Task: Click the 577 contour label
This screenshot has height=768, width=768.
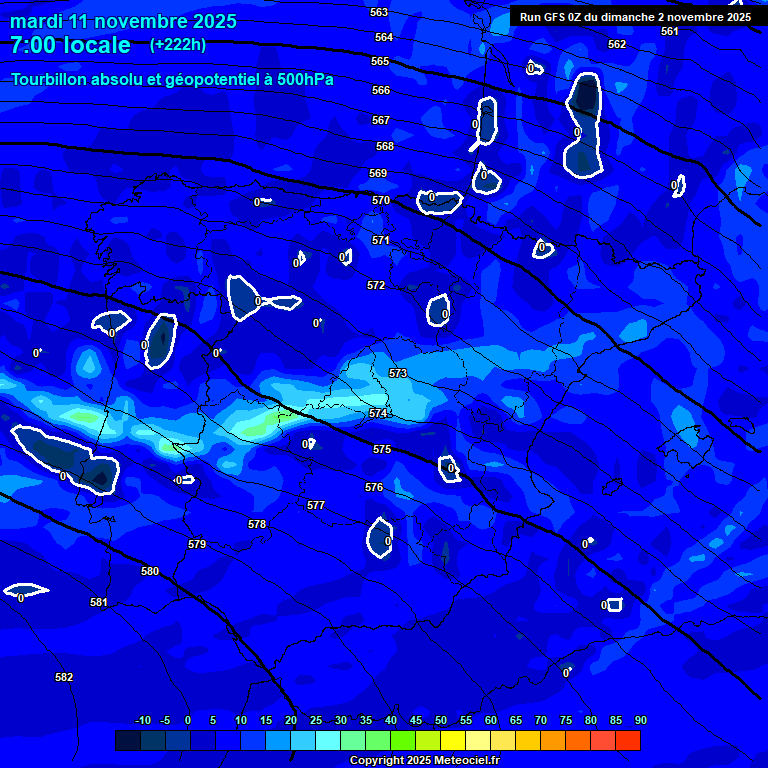Action: (x=316, y=505)
